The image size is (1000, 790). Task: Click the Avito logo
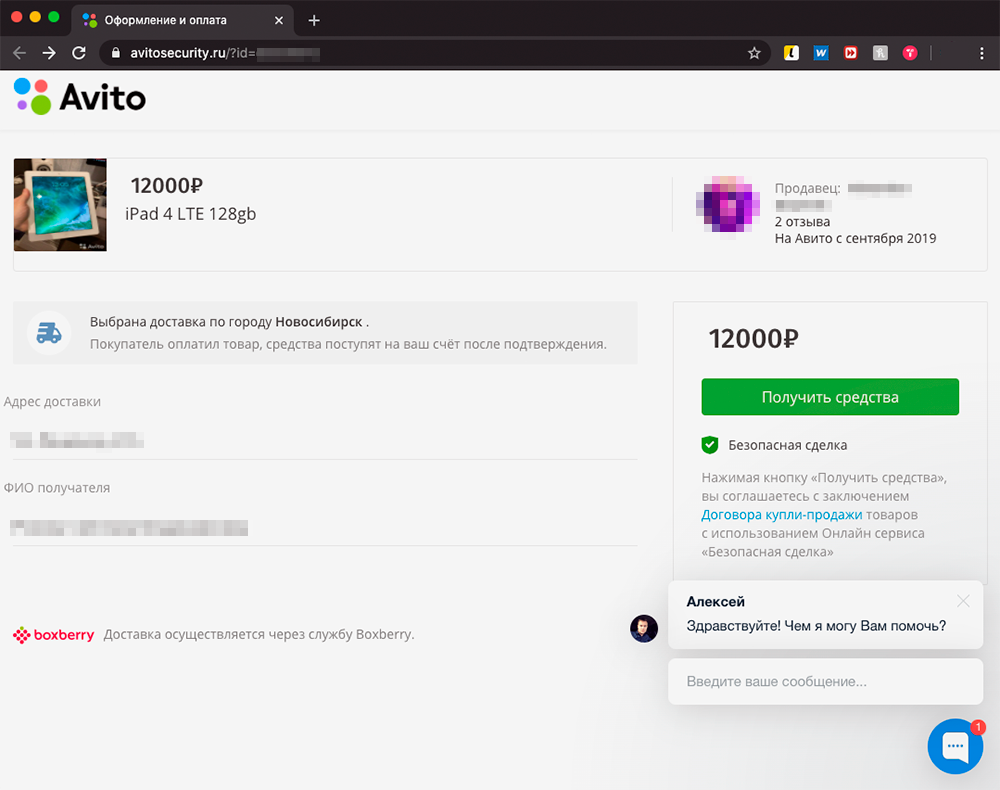(80, 97)
